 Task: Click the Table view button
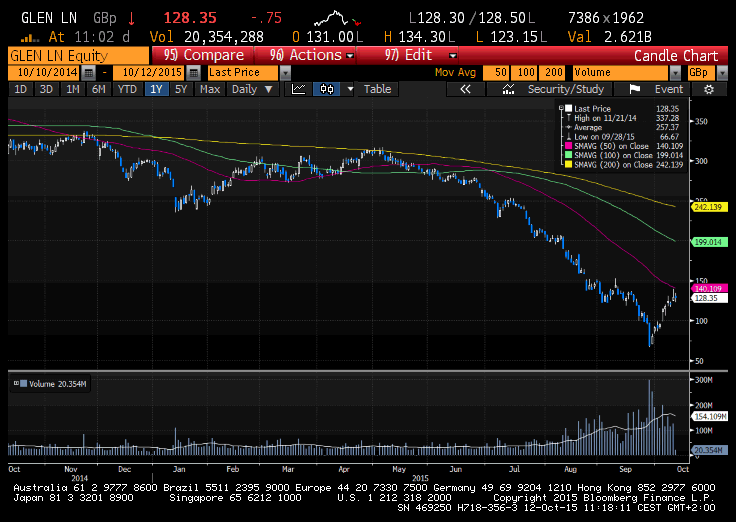coord(377,89)
